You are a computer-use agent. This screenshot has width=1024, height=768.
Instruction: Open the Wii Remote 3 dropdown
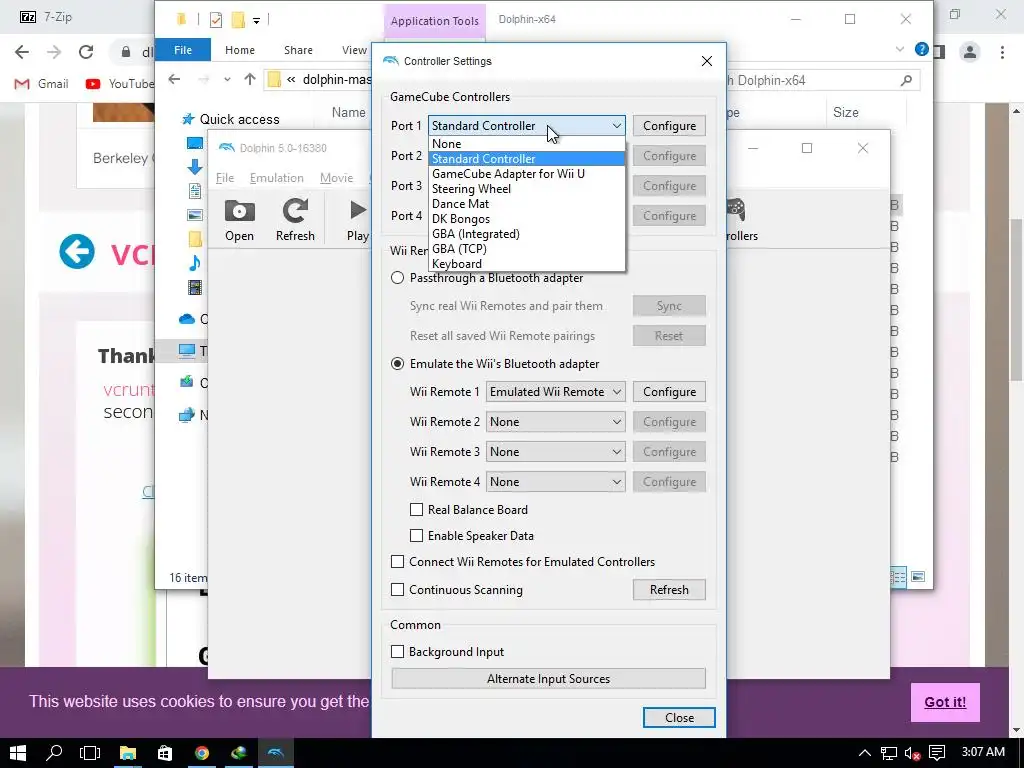tap(555, 452)
